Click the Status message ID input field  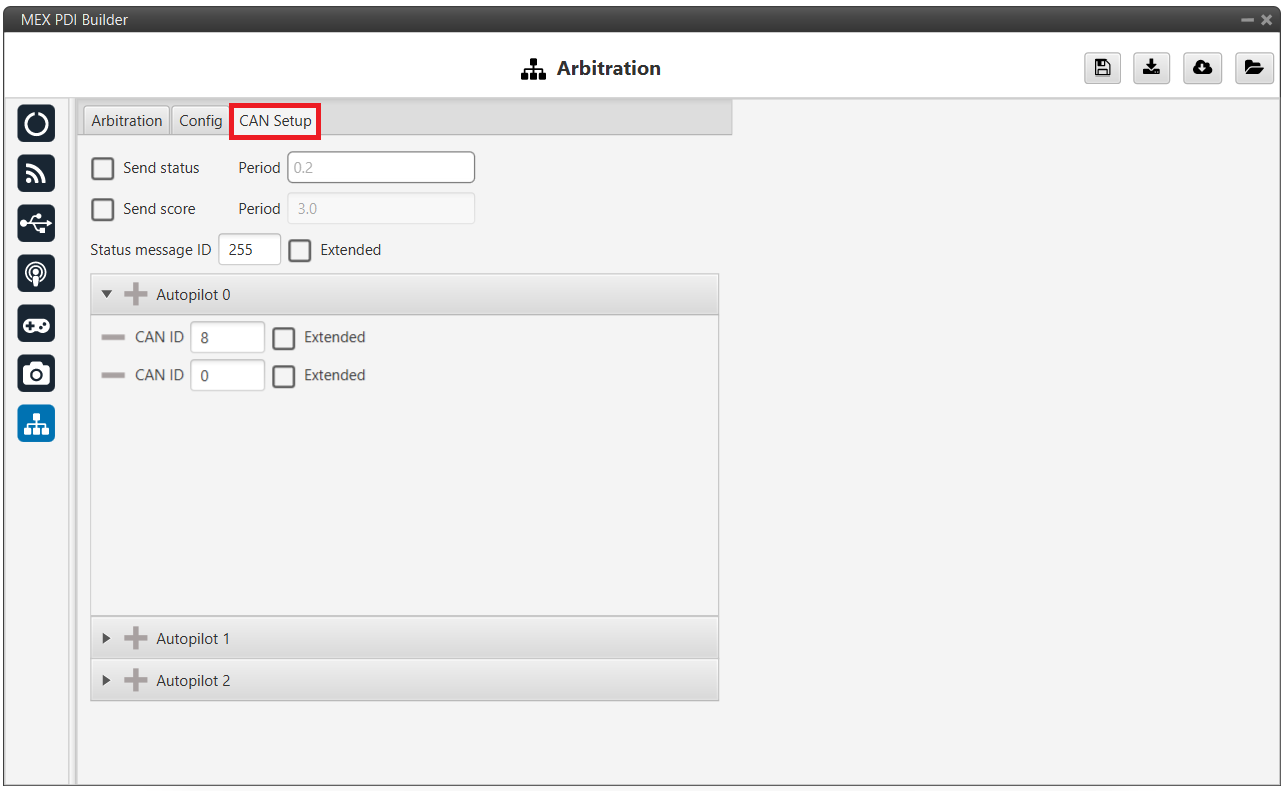click(249, 250)
